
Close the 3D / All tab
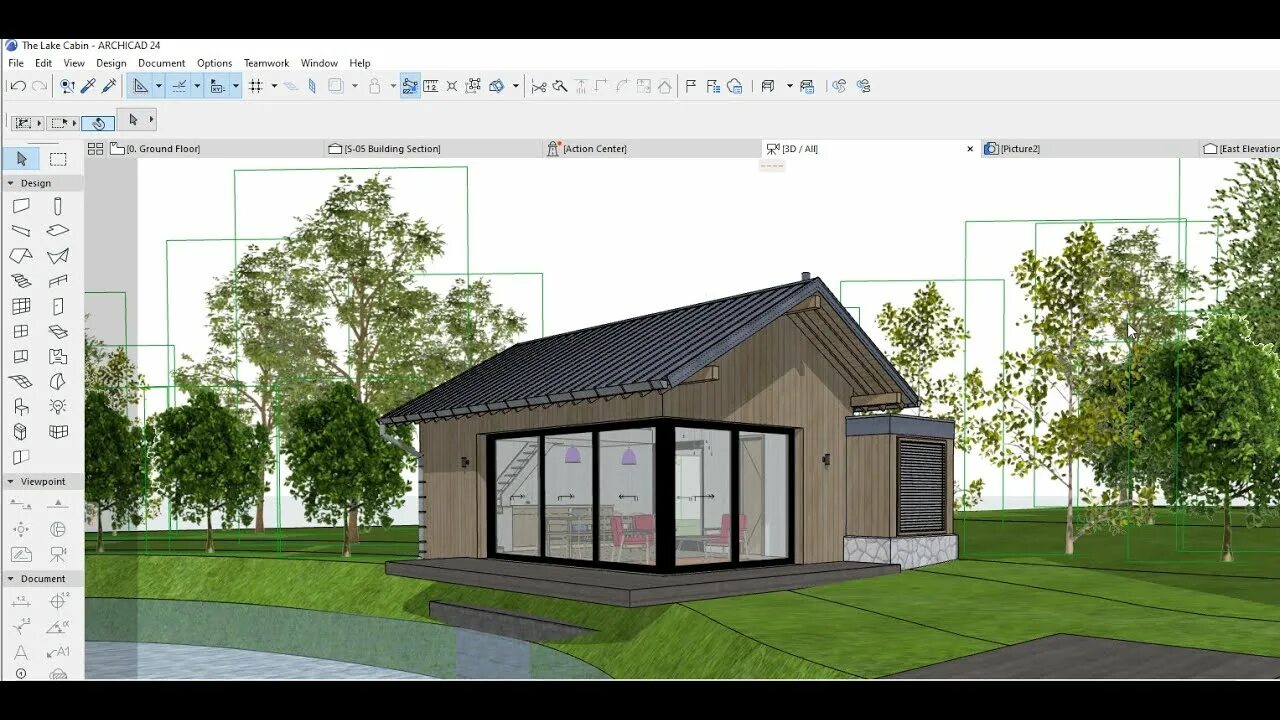(970, 149)
